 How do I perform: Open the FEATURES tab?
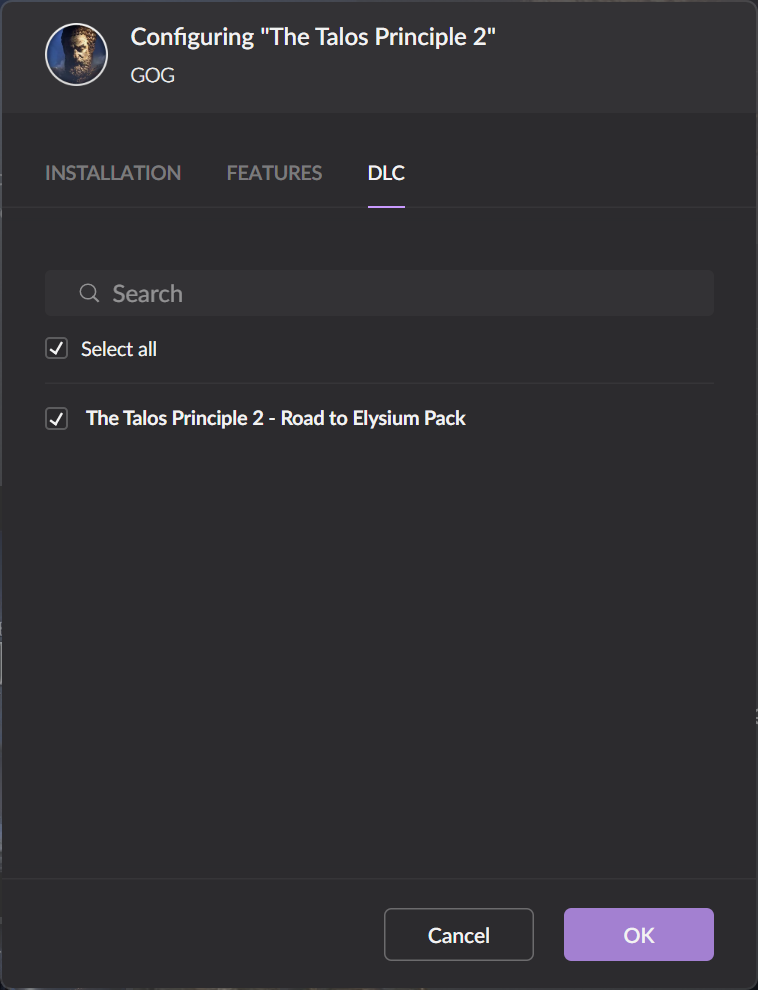pos(275,173)
